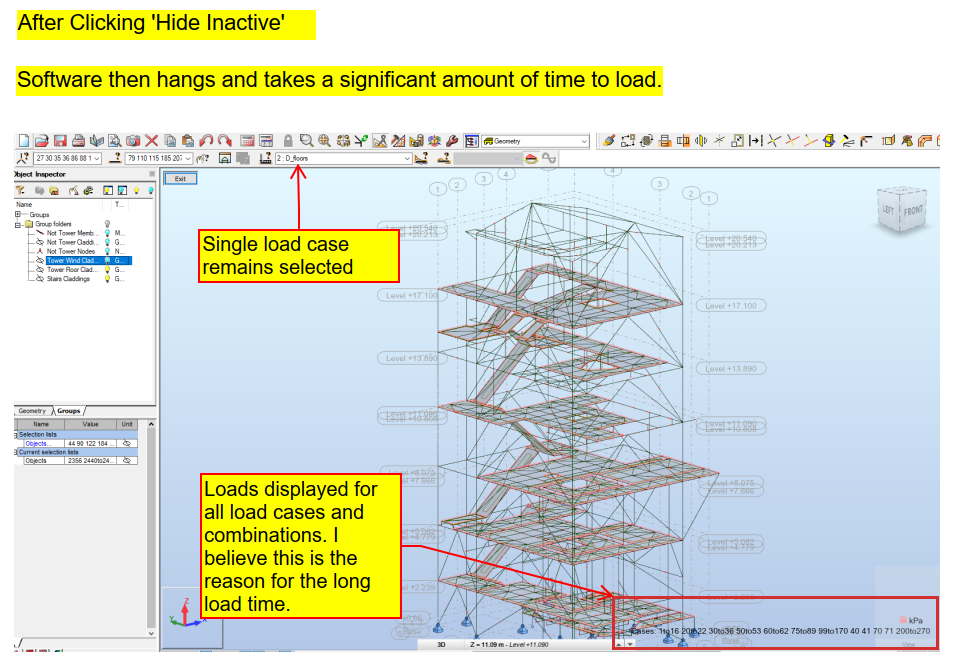The height and width of the screenshot is (667, 957).
Task: Switch to the Geometry tab
Action: pyautogui.click(x=32, y=411)
